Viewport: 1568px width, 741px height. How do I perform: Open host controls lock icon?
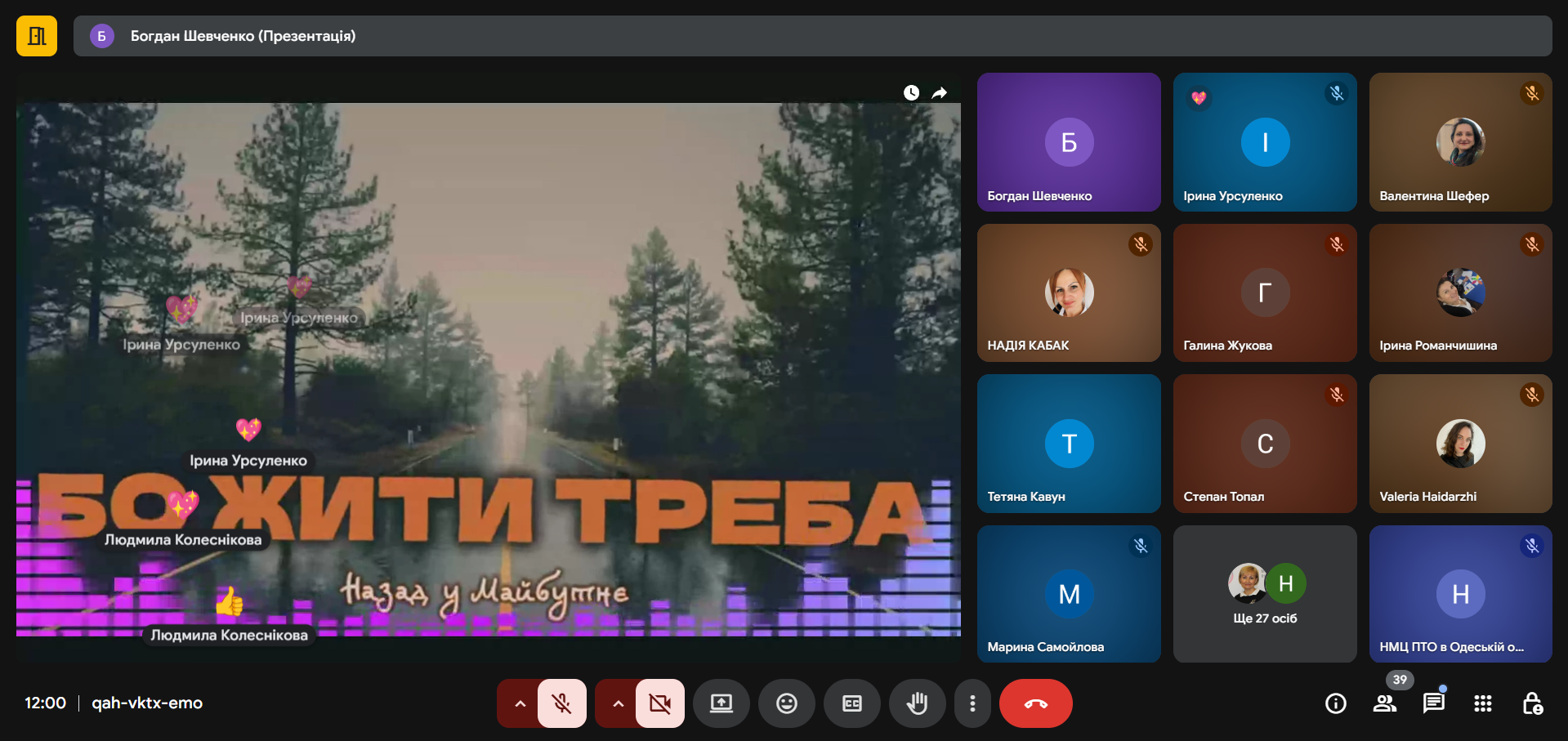pyautogui.click(x=1532, y=703)
